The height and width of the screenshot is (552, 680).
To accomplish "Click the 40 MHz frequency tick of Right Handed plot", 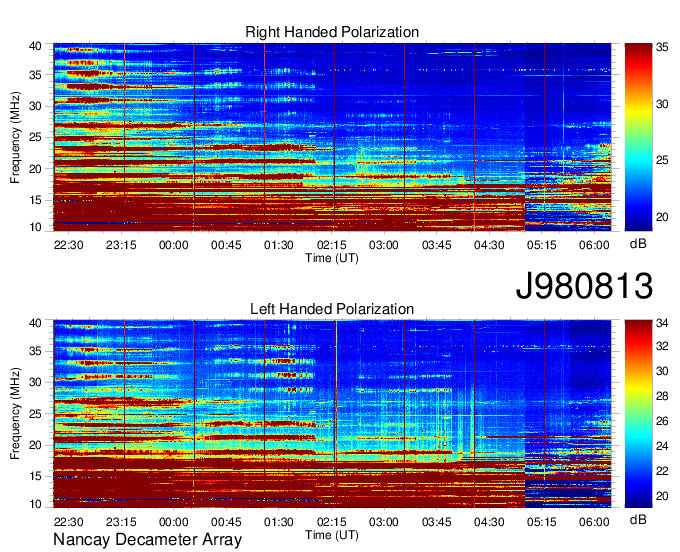I will point(35,46).
